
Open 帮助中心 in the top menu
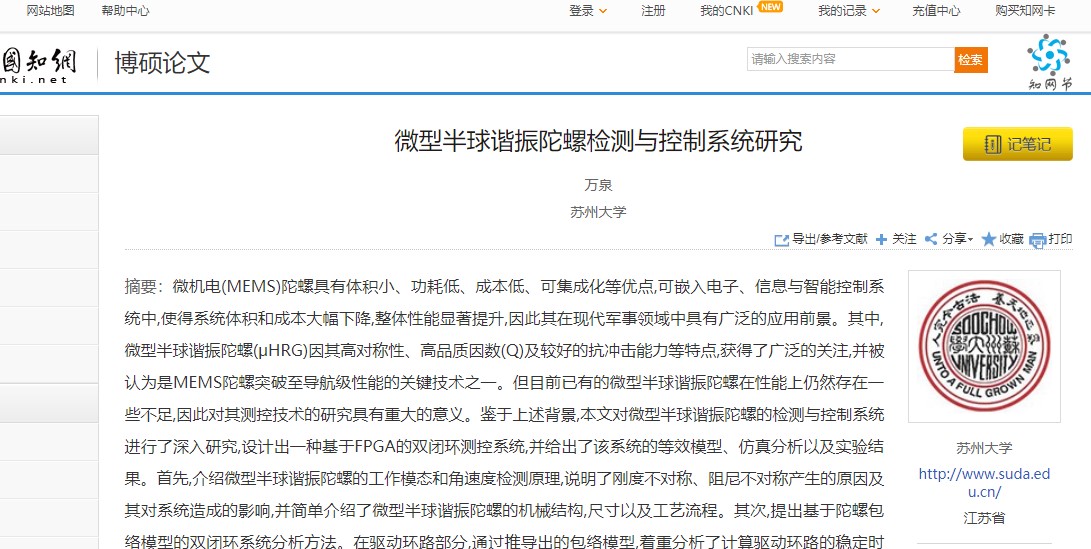click(x=125, y=11)
